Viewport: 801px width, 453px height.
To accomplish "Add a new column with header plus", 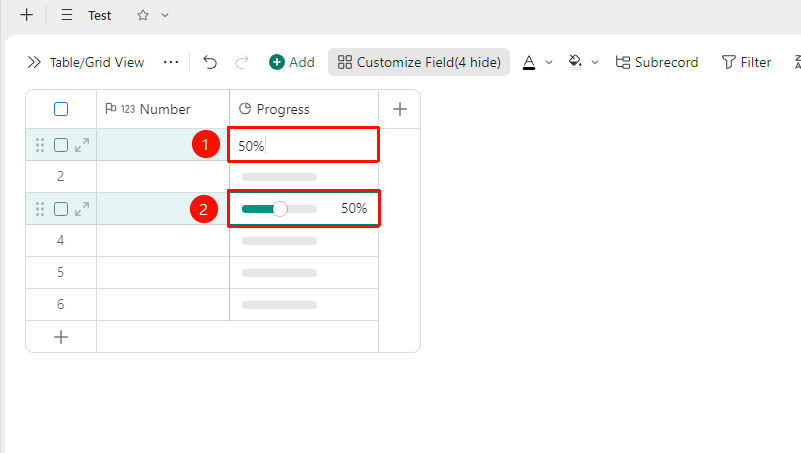I will 399,109.
